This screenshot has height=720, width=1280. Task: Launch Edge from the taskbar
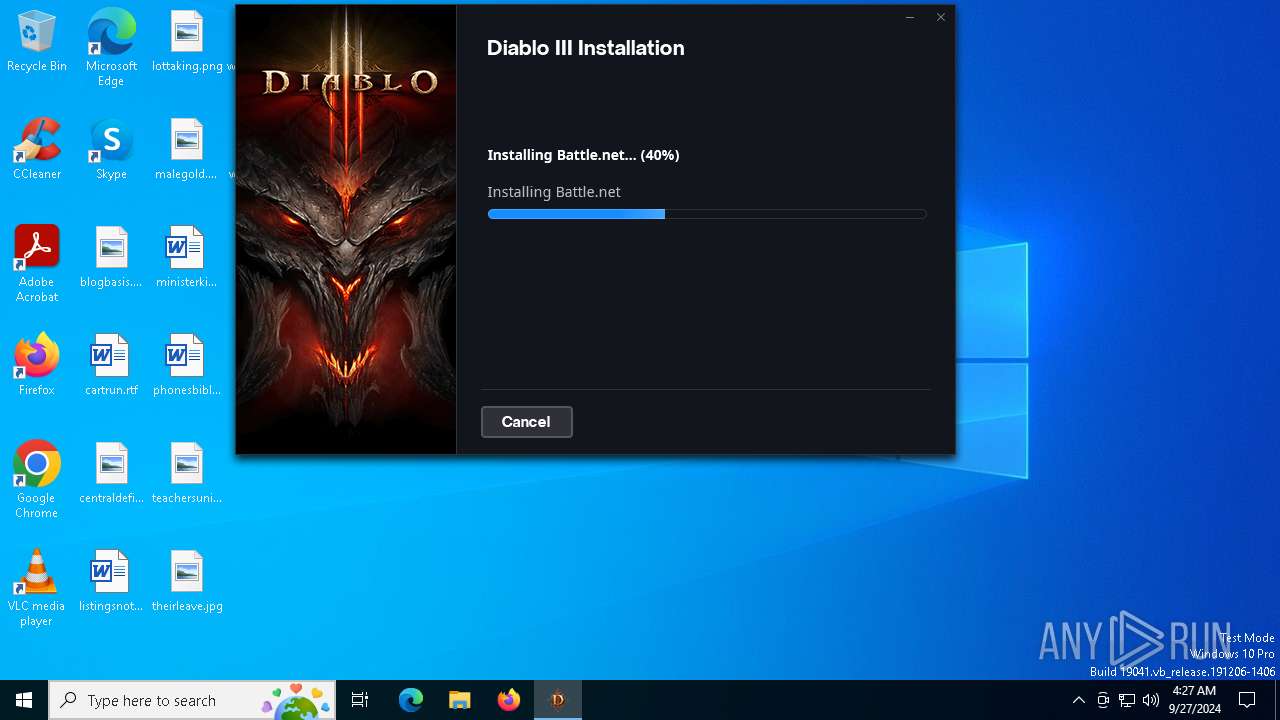(x=411, y=700)
